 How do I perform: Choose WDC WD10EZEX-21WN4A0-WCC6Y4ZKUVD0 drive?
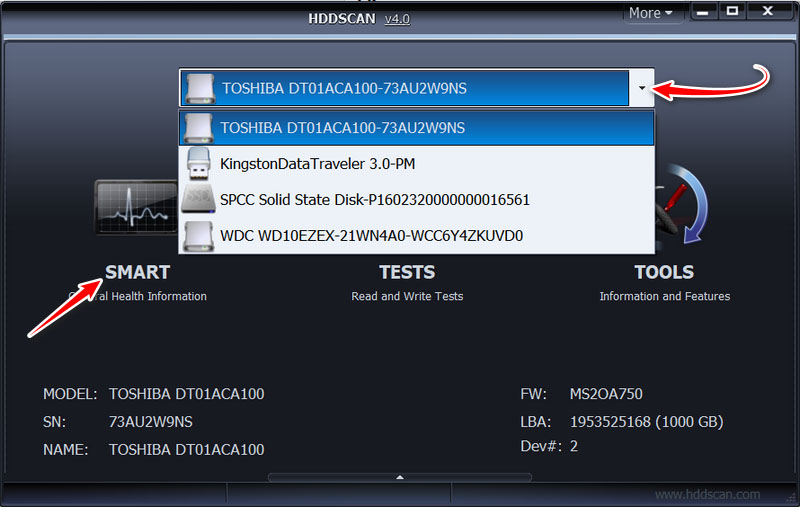point(416,236)
